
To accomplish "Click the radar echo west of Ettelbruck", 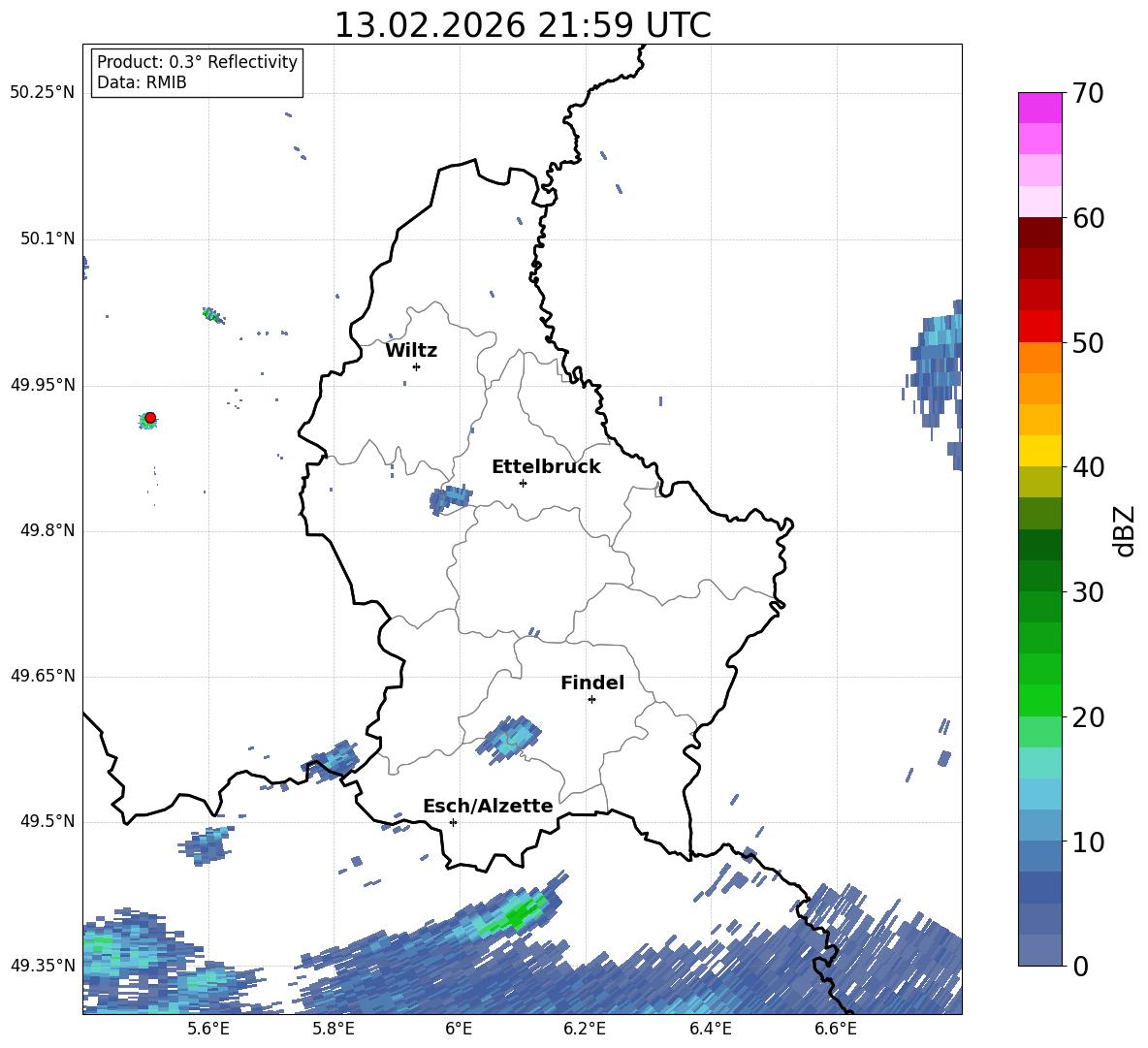I will 448,498.
